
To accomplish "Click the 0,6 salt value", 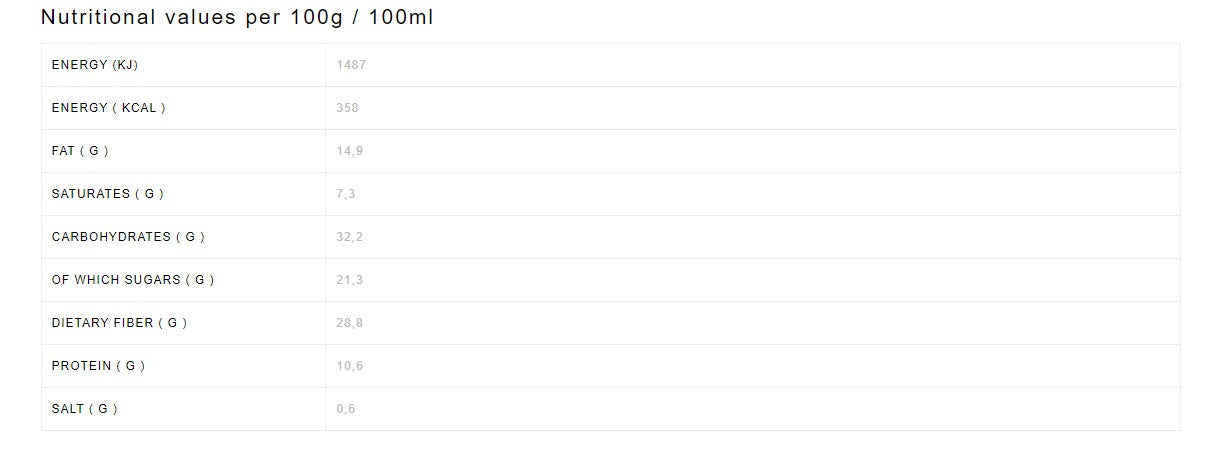I will pos(345,409).
